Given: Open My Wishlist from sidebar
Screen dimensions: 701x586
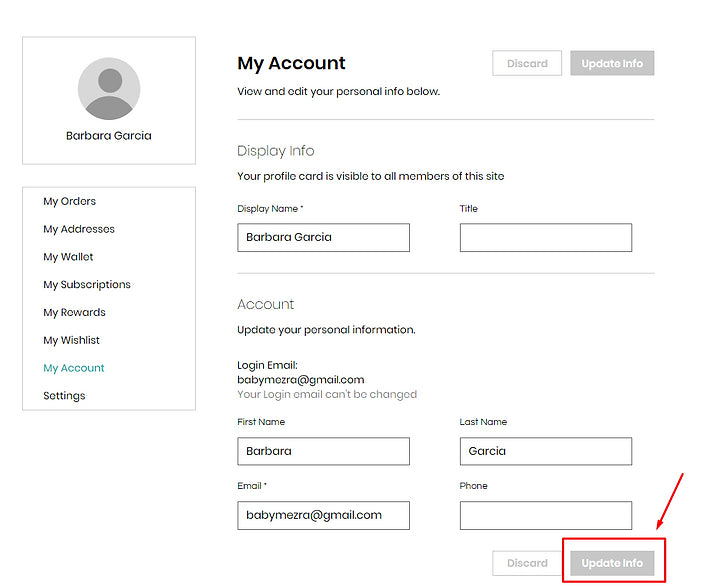Looking at the screenshot, I should pyautogui.click(x=71, y=340).
